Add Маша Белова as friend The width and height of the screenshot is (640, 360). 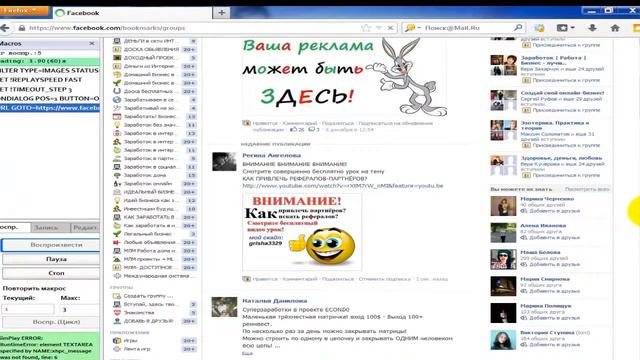pyautogui.click(x=550, y=264)
